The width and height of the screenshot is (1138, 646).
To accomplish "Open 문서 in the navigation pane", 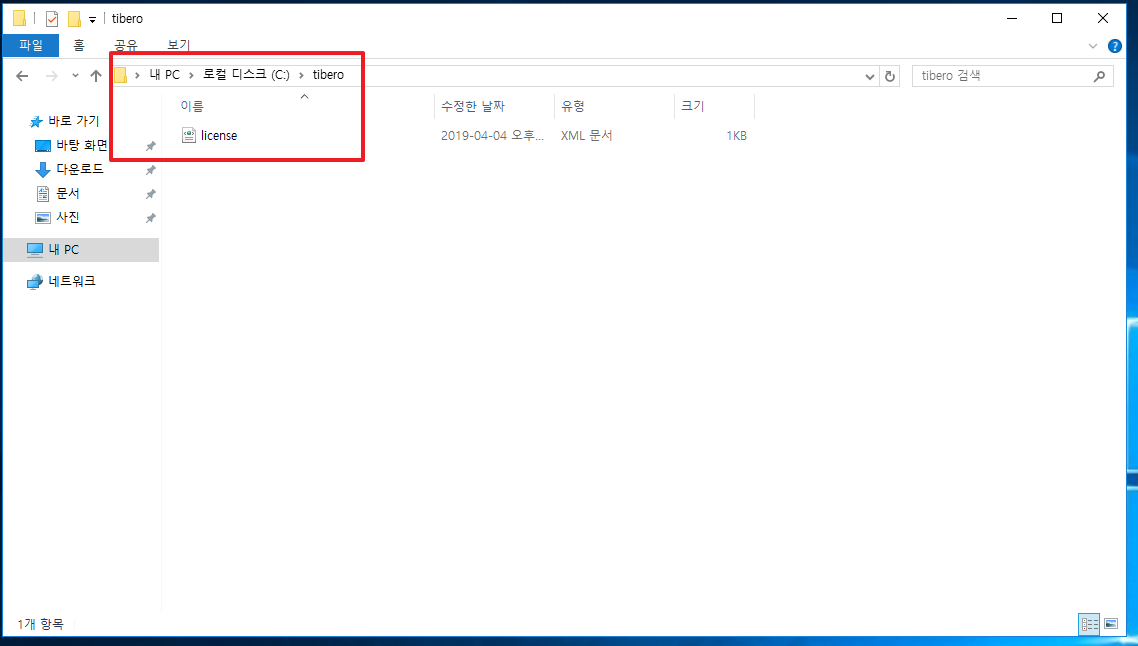I will [67, 193].
